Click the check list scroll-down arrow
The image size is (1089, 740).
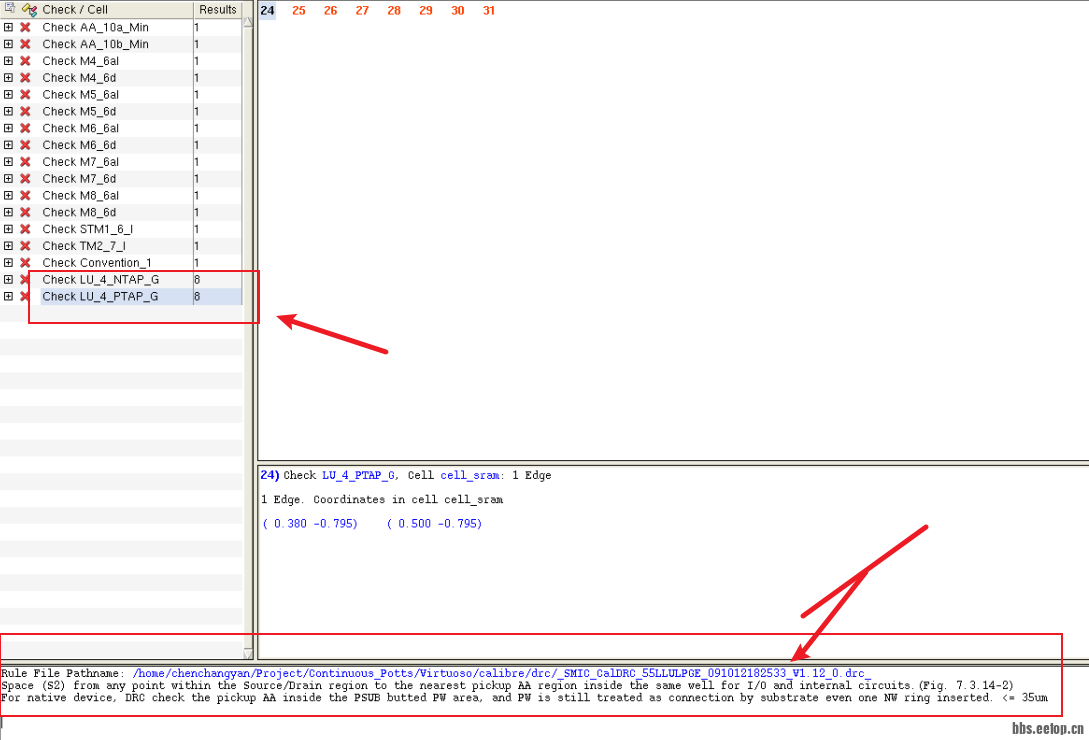click(x=248, y=653)
